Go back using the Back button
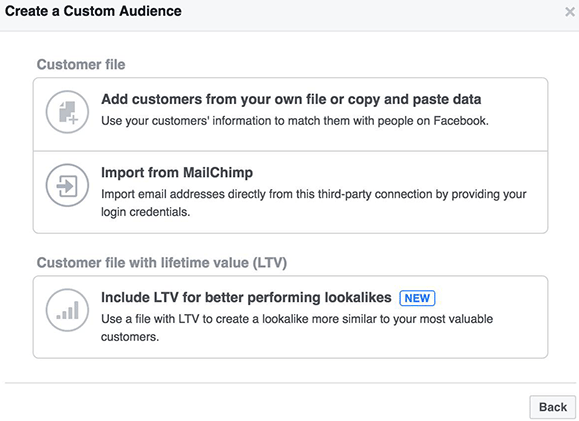This screenshot has height=421, width=579. click(x=552, y=407)
